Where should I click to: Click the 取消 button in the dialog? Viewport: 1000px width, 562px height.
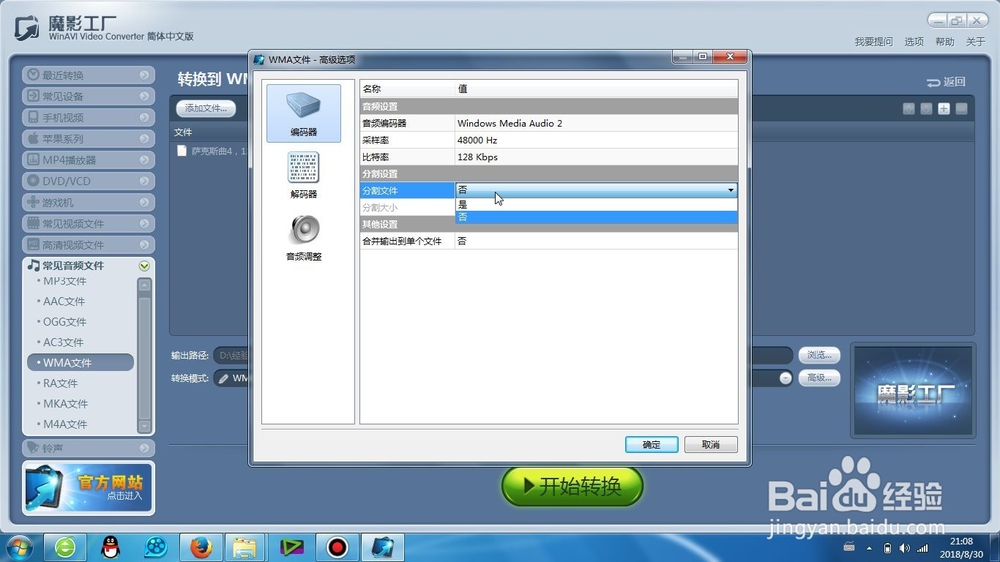click(x=710, y=445)
